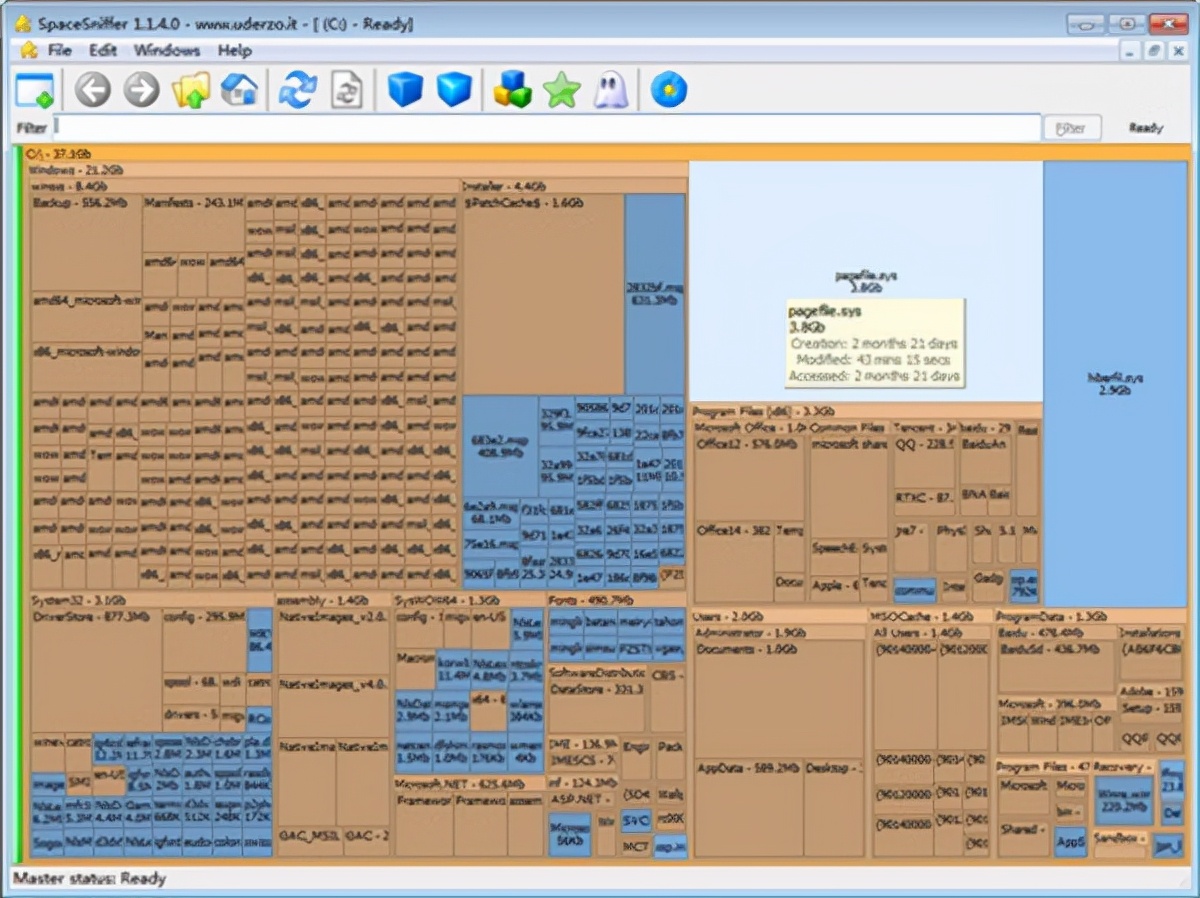Go forward with the right arrow
Screen dimensions: 1200x898
(141, 91)
